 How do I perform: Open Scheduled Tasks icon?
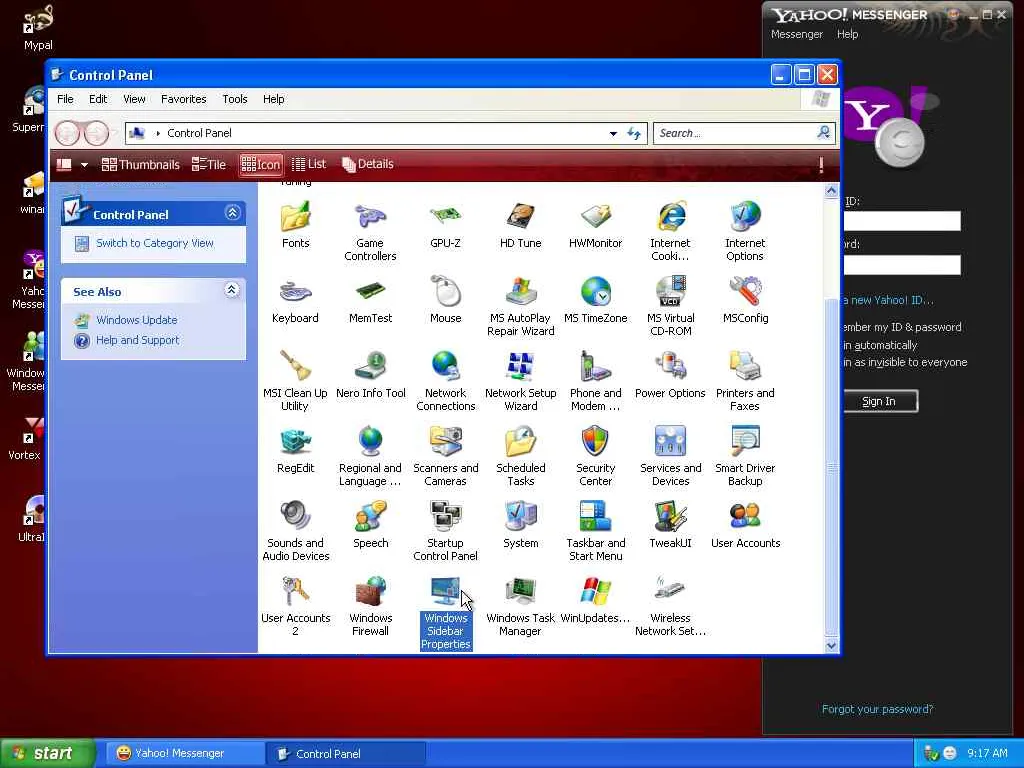[520, 443]
